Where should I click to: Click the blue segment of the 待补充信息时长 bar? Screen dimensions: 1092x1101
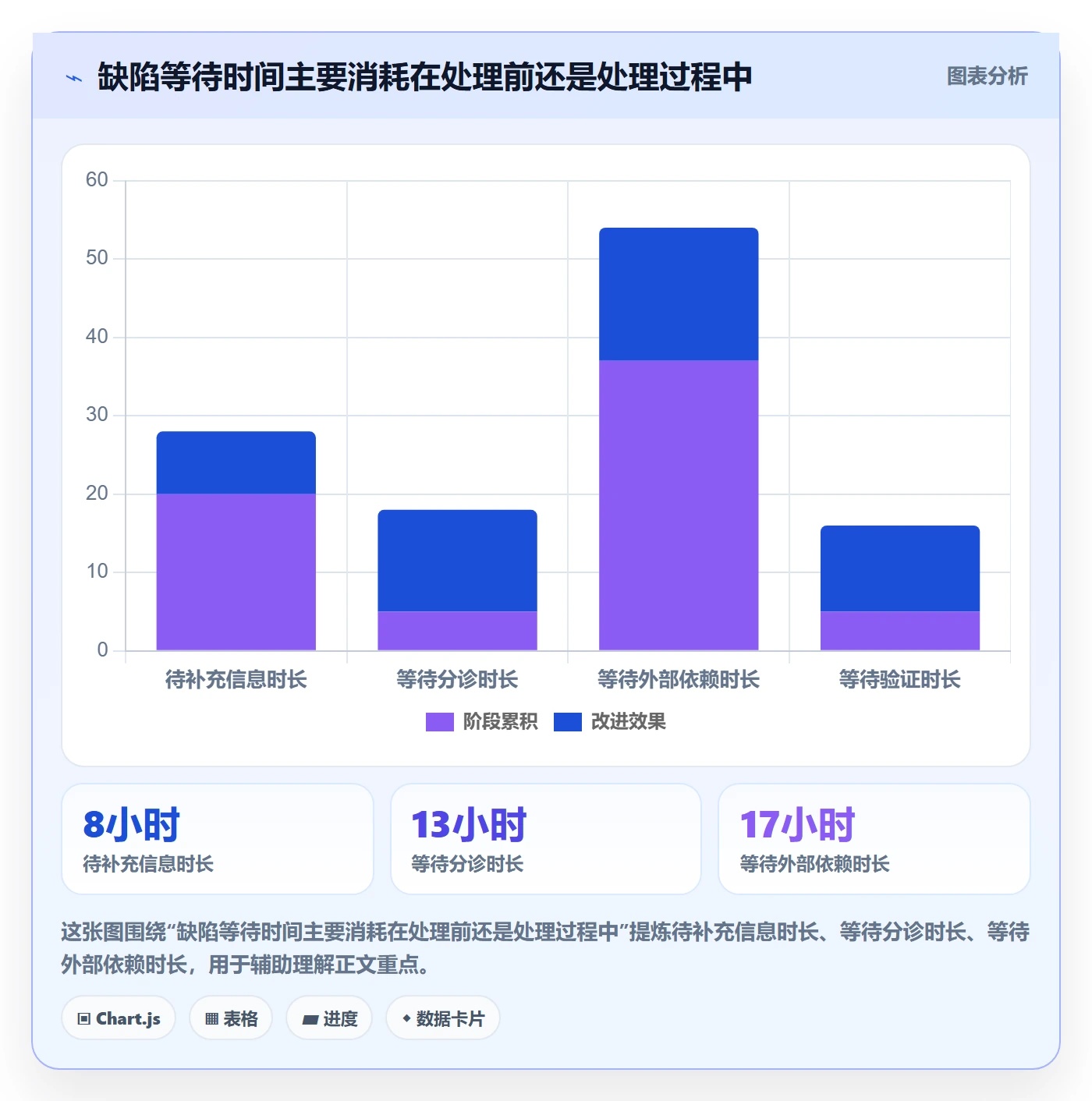click(x=236, y=462)
